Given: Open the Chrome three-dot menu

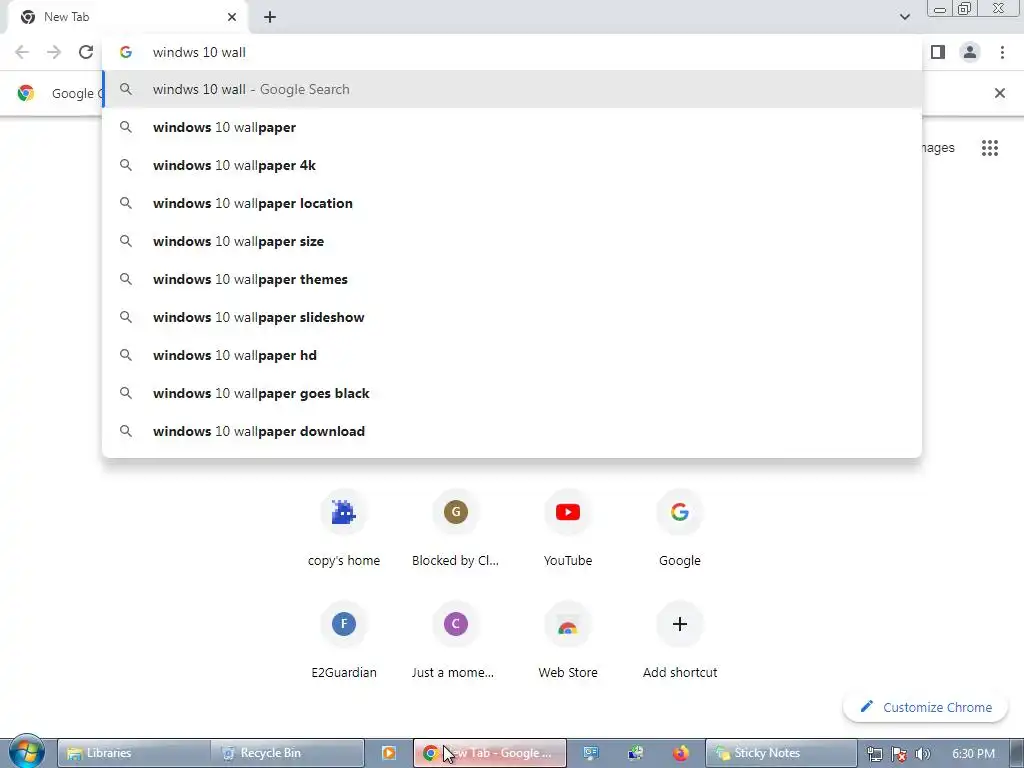Looking at the screenshot, I should click(1002, 52).
